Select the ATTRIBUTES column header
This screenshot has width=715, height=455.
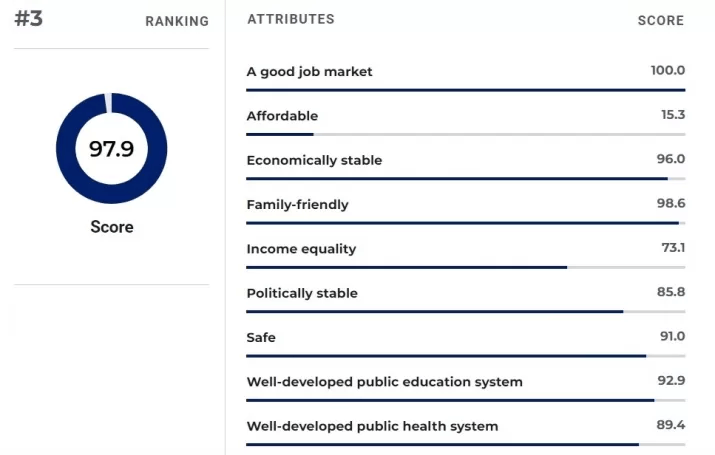click(290, 19)
